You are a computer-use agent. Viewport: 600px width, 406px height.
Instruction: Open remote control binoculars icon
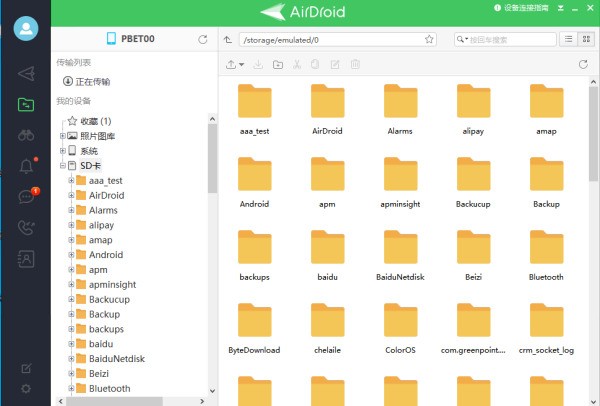(25, 135)
